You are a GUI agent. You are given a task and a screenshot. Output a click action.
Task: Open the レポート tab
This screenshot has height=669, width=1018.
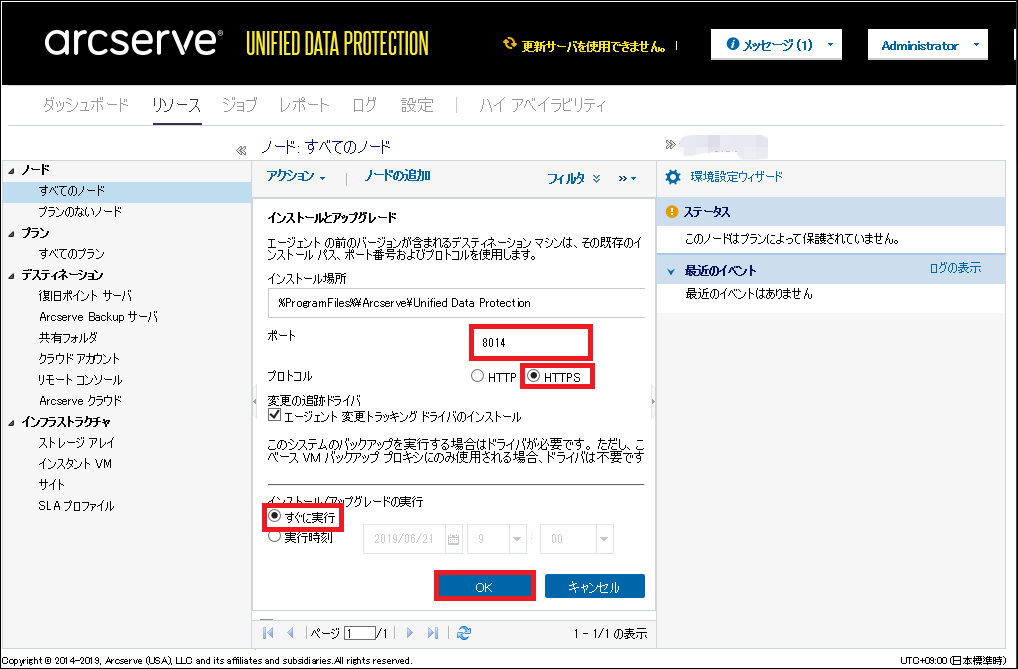click(x=304, y=105)
